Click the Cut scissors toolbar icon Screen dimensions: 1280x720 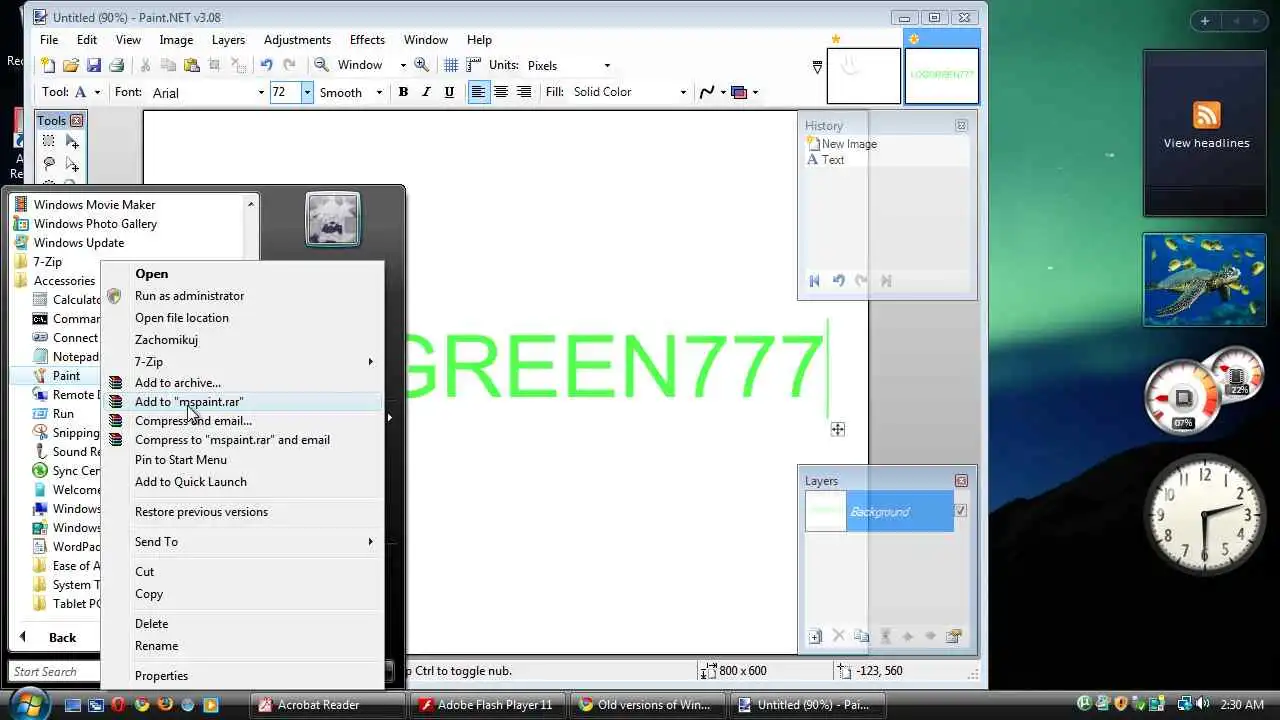pyautogui.click(x=145, y=65)
